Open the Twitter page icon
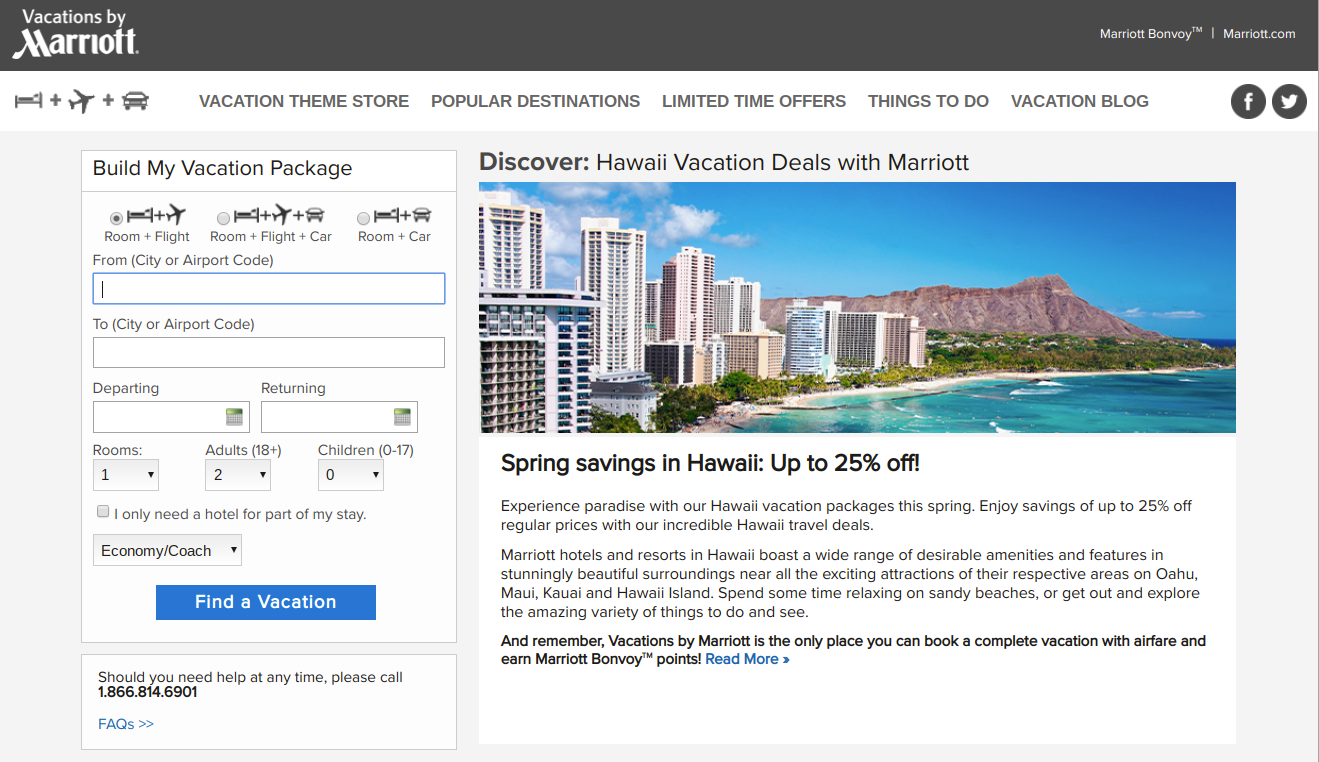Image resolution: width=1319 pixels, height=762 pixels. [x=1289, y=101]
